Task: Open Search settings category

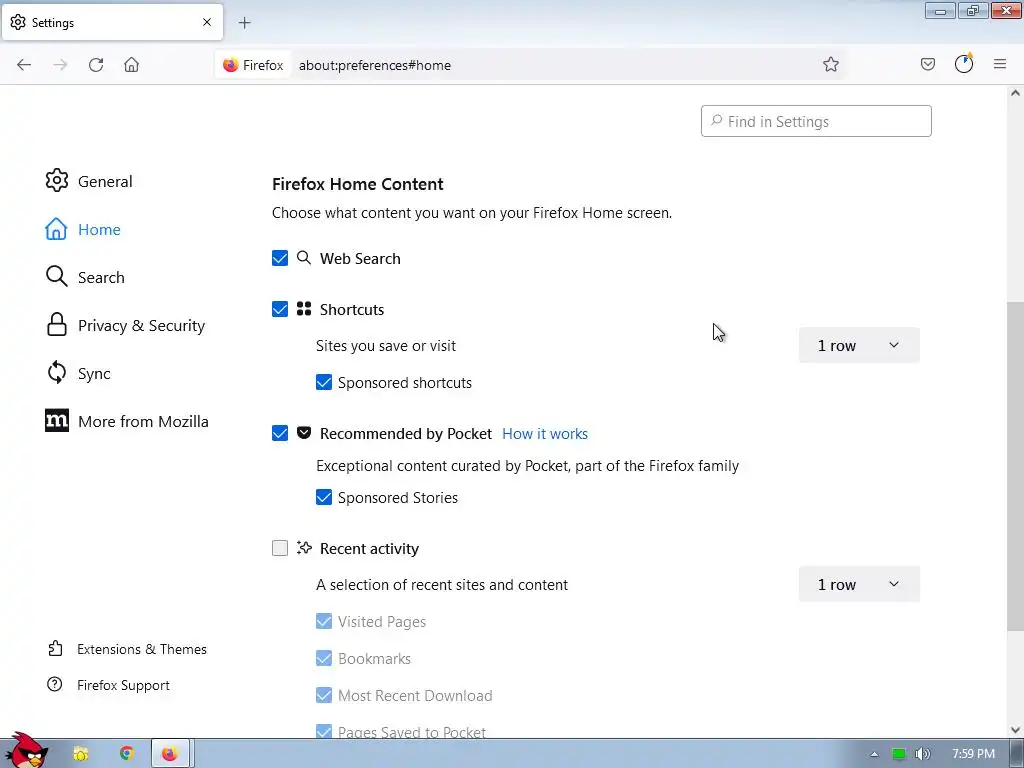Action: 85,277
